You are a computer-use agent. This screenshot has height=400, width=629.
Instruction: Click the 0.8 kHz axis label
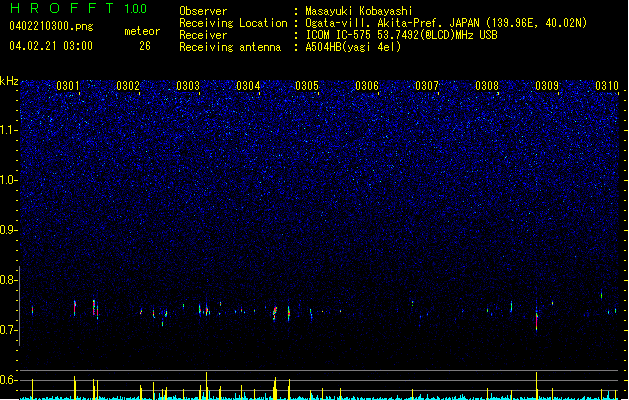tap(9, 280)
